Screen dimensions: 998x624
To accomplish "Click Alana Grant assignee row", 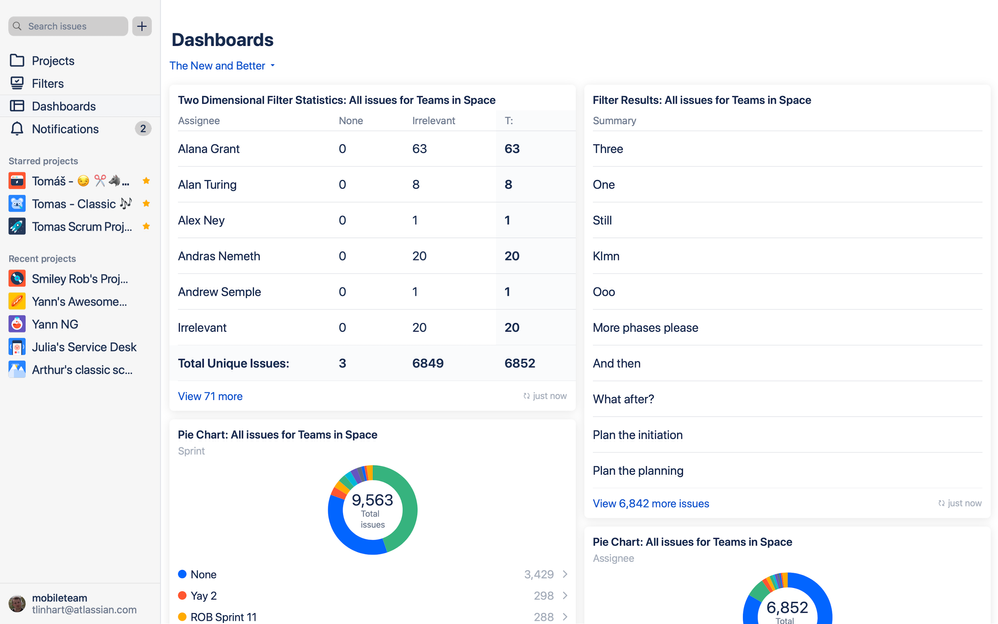I will click(372, 149).
